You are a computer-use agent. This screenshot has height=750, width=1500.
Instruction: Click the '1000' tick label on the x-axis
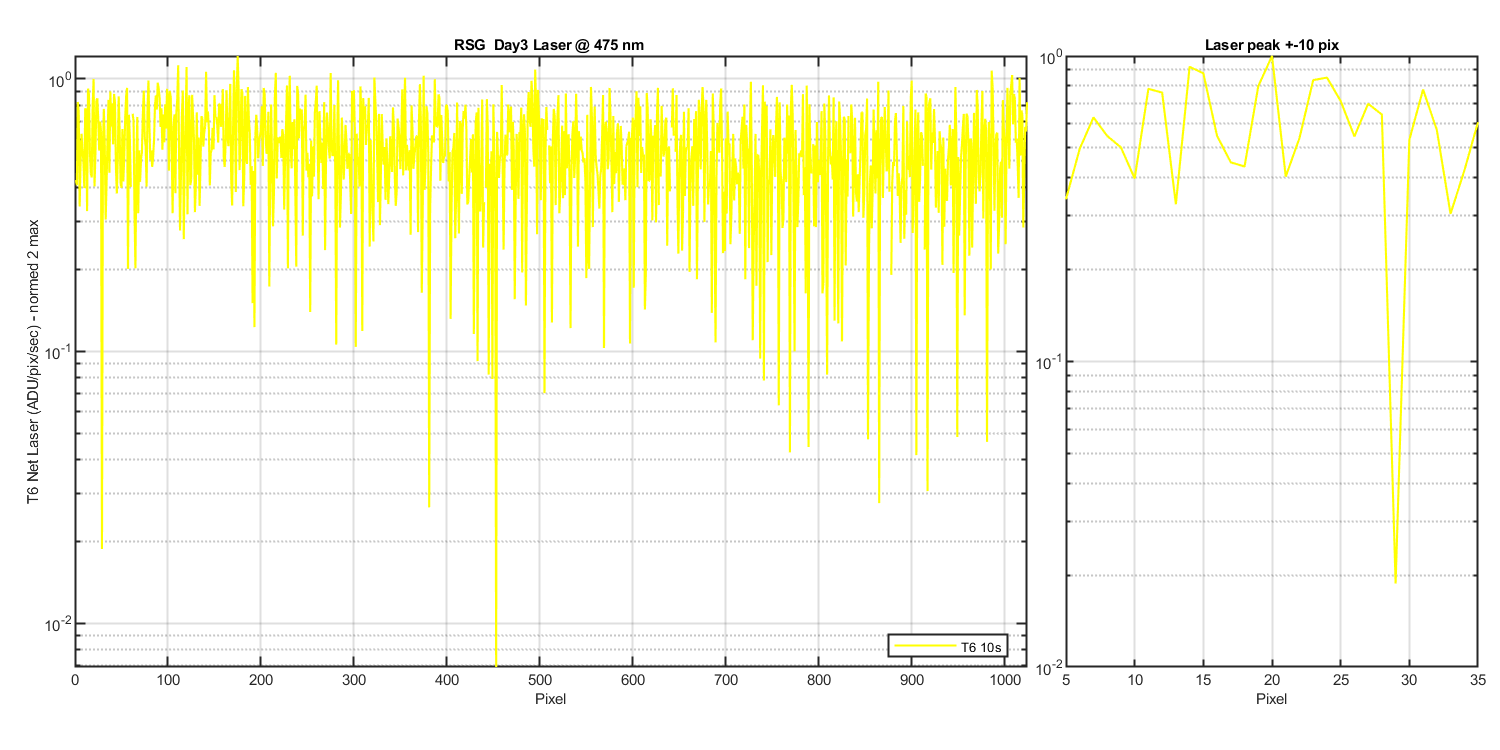pyautogui.click(x=1005, y=681)
